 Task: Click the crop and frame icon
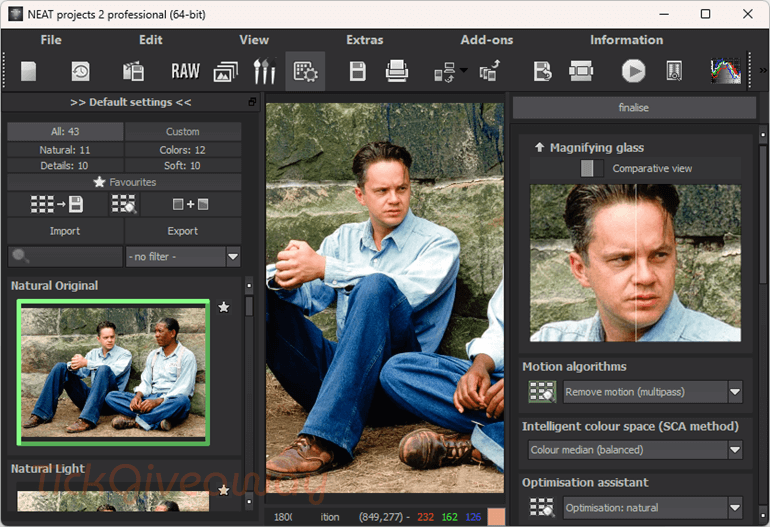pyautogui.click(x=581, y=71)
